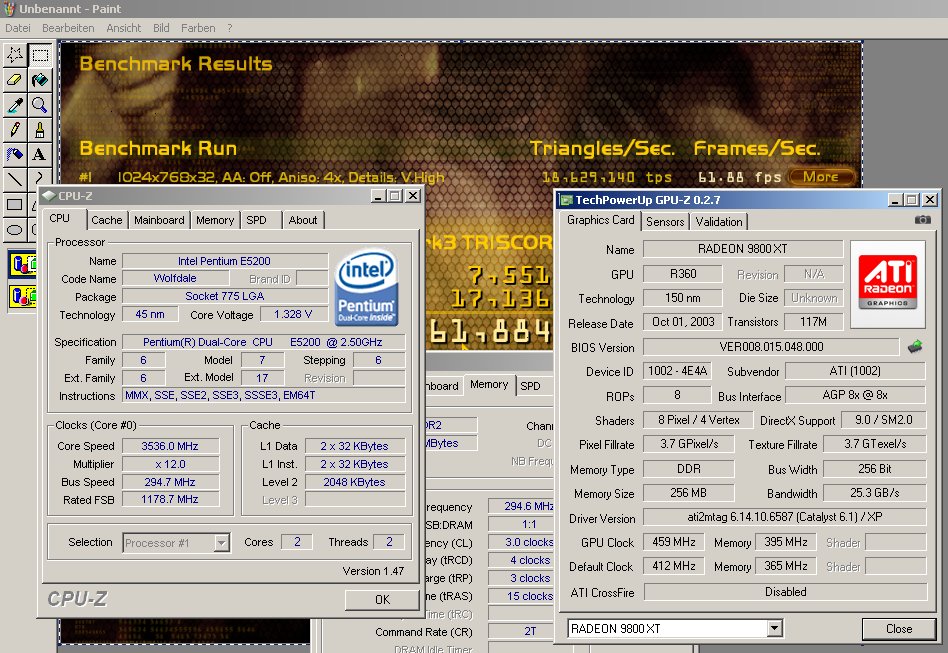
Task: Select the Curve tool in Paint
Action: [40, 178]
